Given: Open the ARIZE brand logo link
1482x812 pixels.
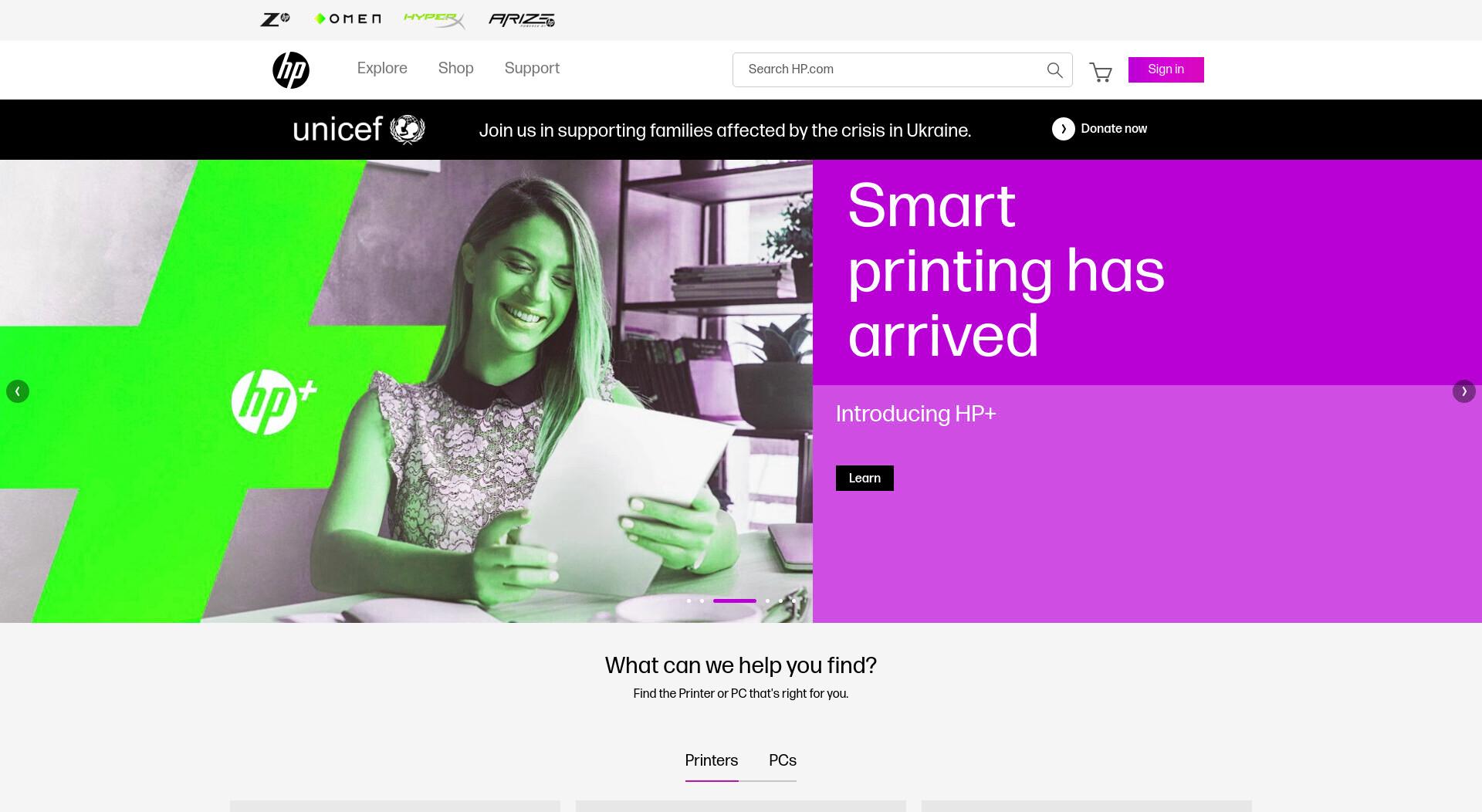Looking at the screenshot, I should [x=522, y=20].
